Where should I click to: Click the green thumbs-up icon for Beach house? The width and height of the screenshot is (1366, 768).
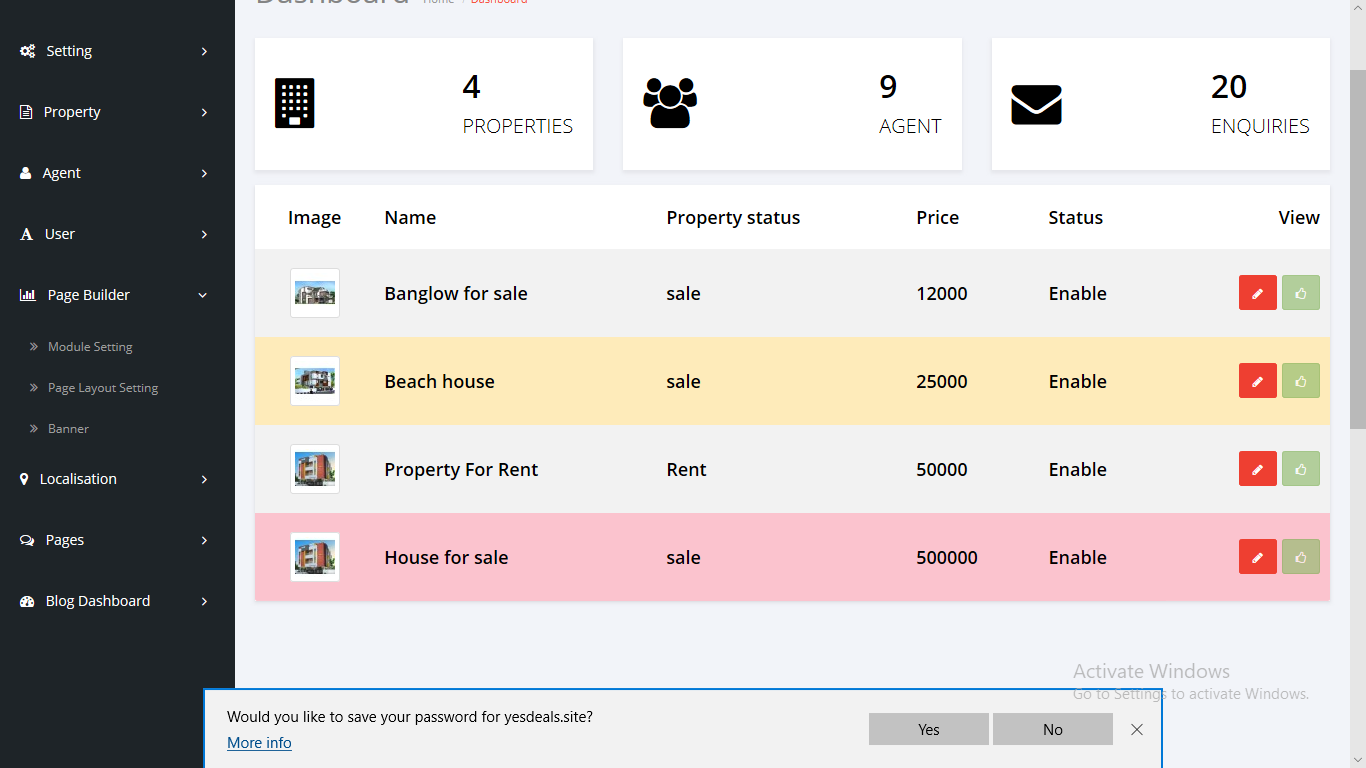click(x=1300, y=381)
